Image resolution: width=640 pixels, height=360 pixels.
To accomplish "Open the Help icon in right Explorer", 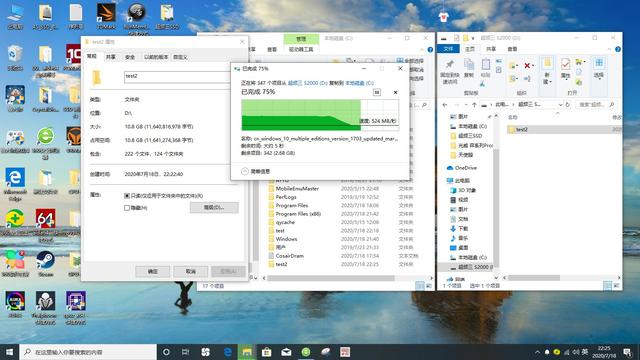I will [618, 49].
